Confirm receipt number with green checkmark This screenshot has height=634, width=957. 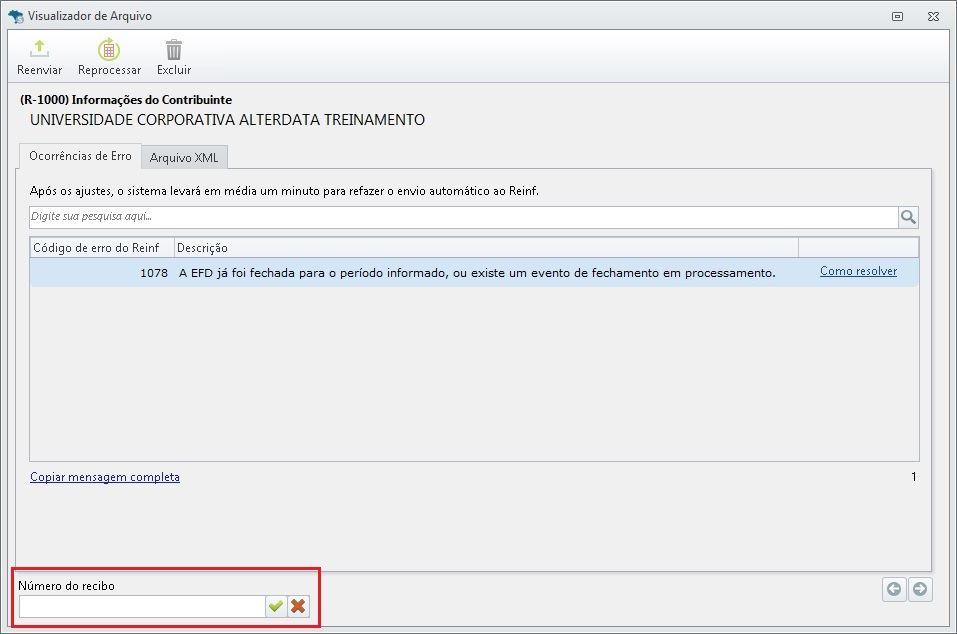click(x=276, y=606)
